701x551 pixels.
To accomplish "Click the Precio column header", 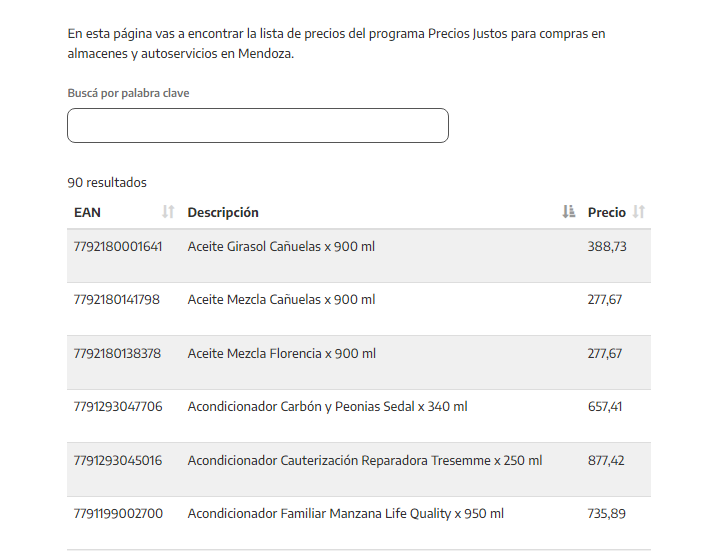I will (x=606, y=212).
